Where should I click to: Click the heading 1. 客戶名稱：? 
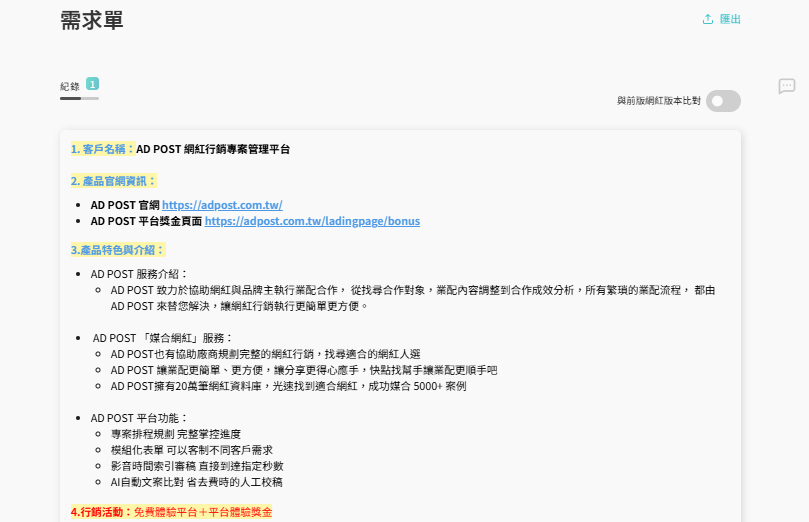[x=103, y=149]
